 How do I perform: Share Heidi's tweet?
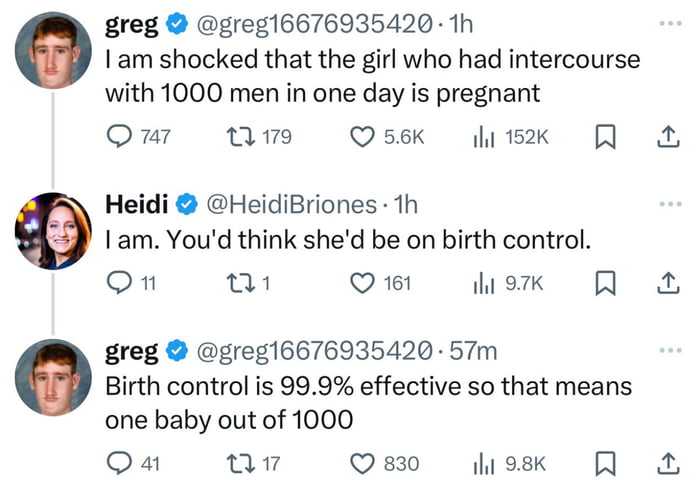pyautogui.click(x=664, y=284)
